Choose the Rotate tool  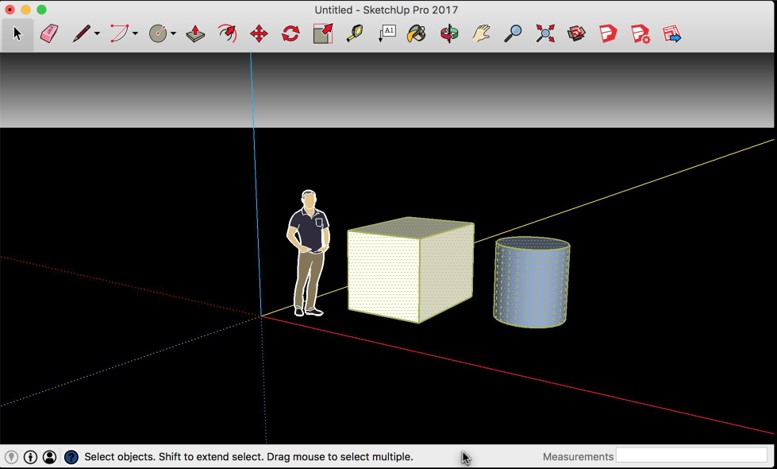[x=290, y=34]
